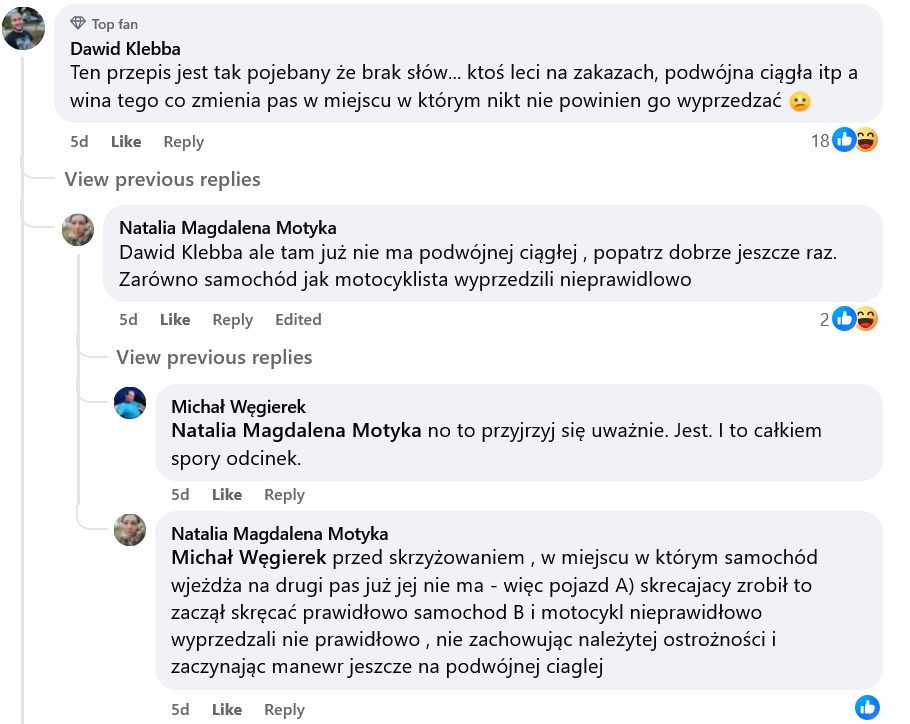Open Edited history on Natalia's comment
The width and height of the screenshot is (910, 724).
click(x=298, y=320)
